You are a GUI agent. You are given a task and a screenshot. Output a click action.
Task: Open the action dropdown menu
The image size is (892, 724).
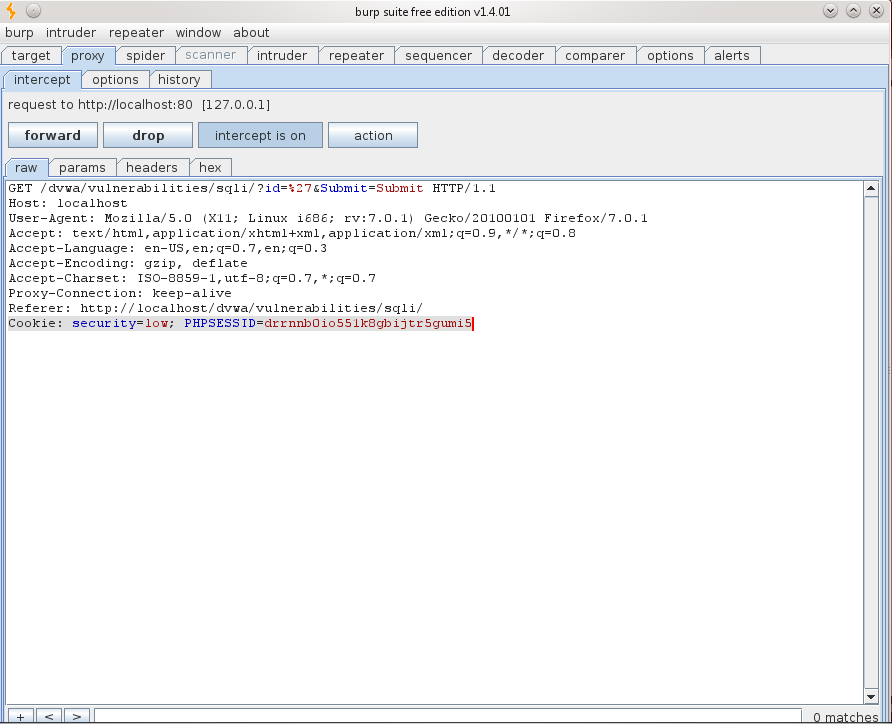coord(373,135)
